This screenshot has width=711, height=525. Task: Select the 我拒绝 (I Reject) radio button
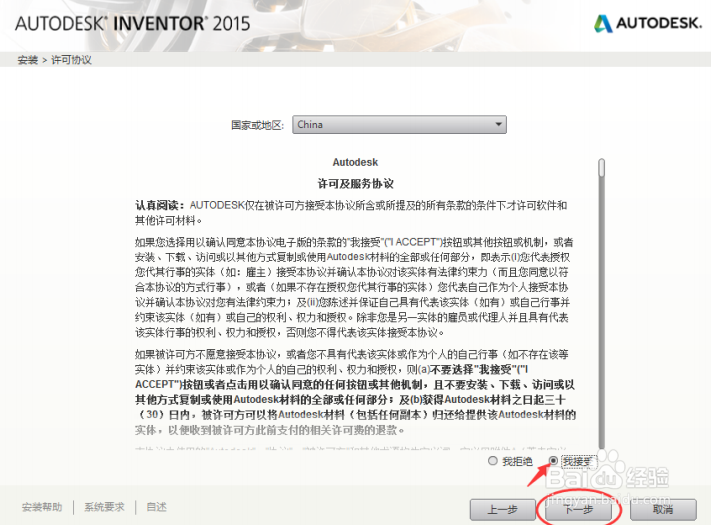tap(493, 461)
